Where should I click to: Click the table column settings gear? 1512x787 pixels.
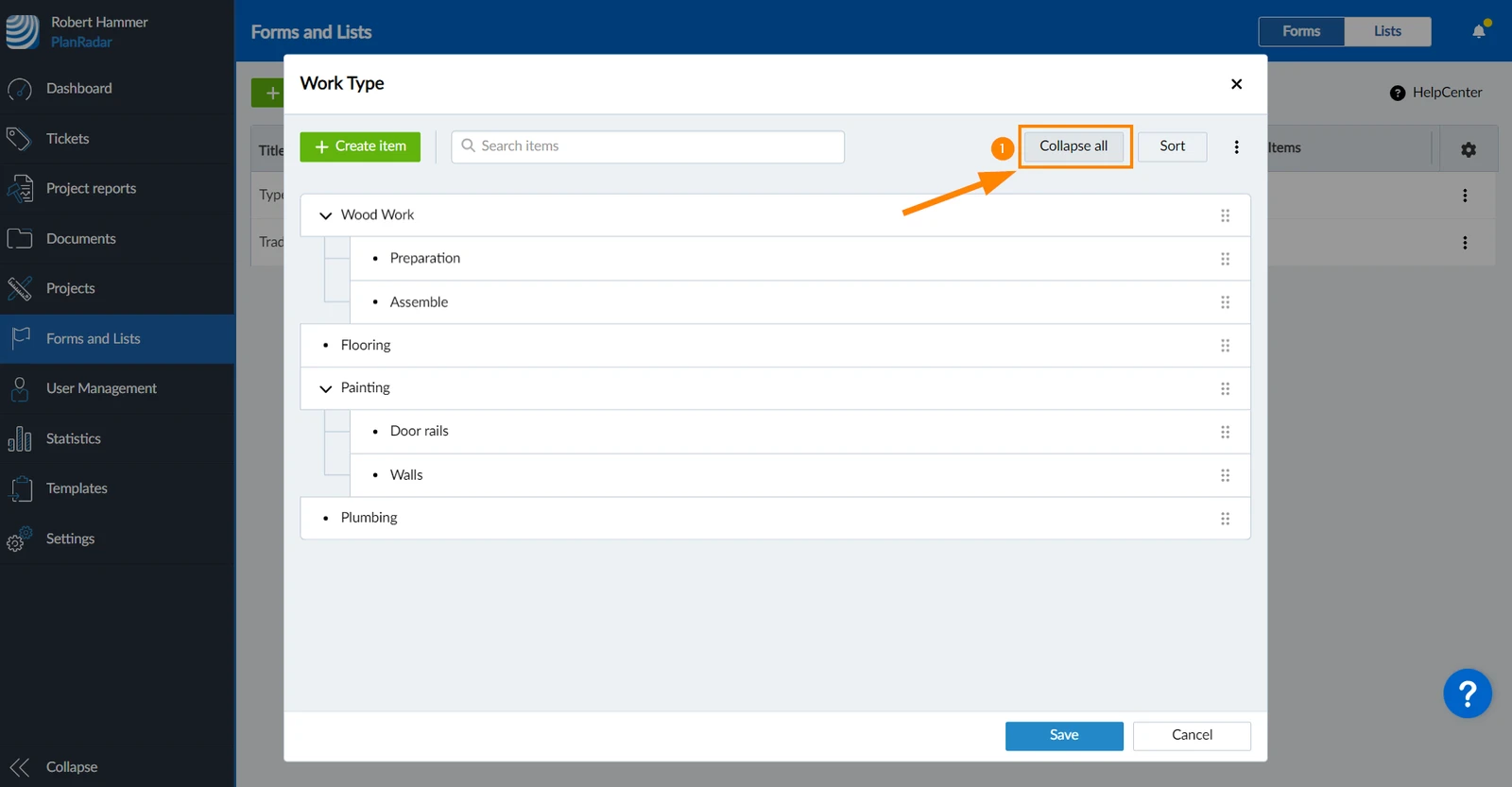point(1469,149)
